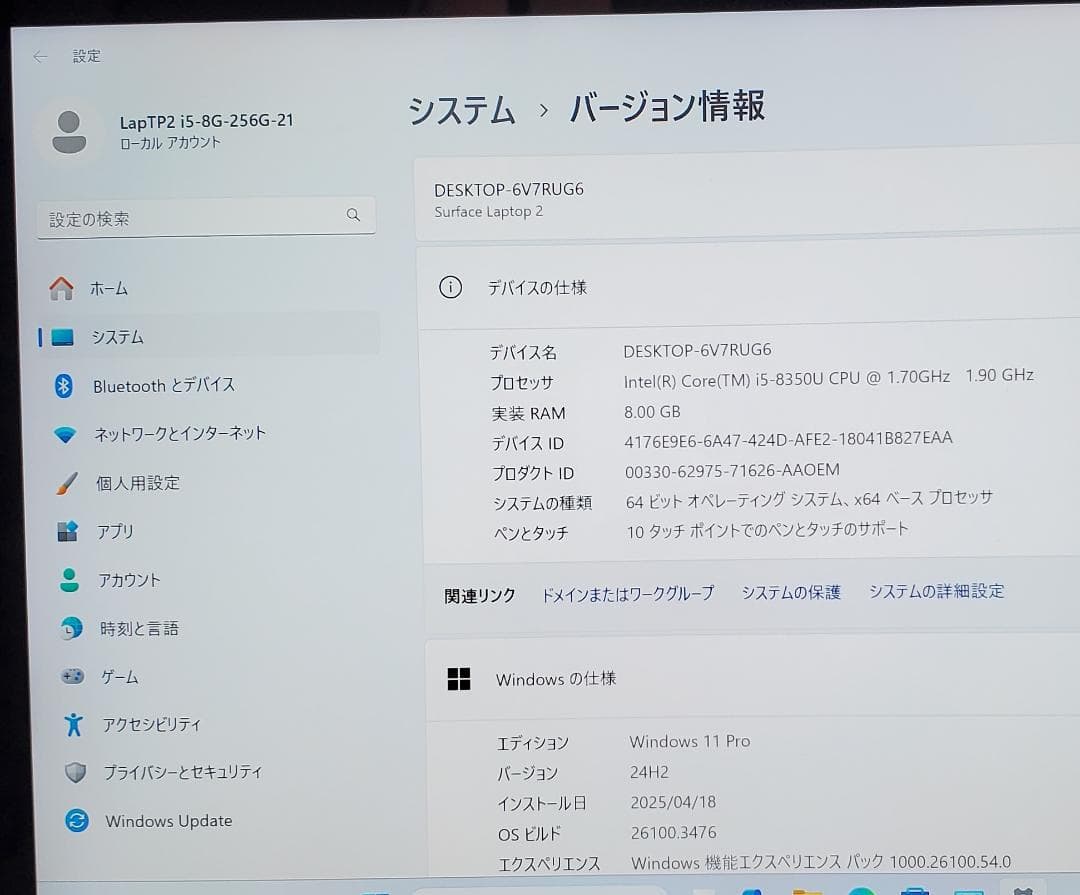
Task: Expand the Windows の仕様 section
Action: [x=556, y=678]
